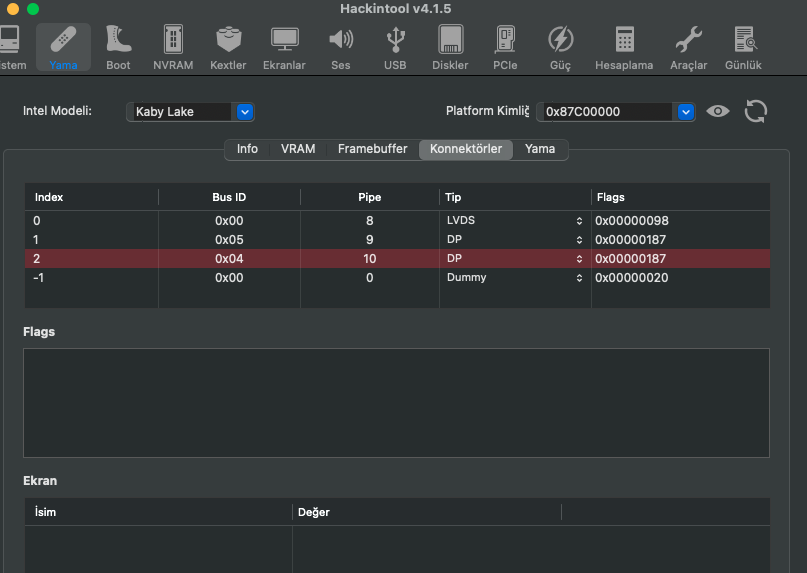This screenshot has height=573, width=807.
Task: Click the Flags column header
Action: pos(680,197)
